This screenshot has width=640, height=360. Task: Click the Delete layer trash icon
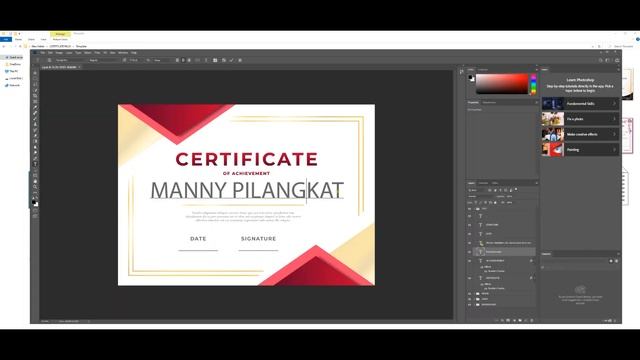coord(532,320)
